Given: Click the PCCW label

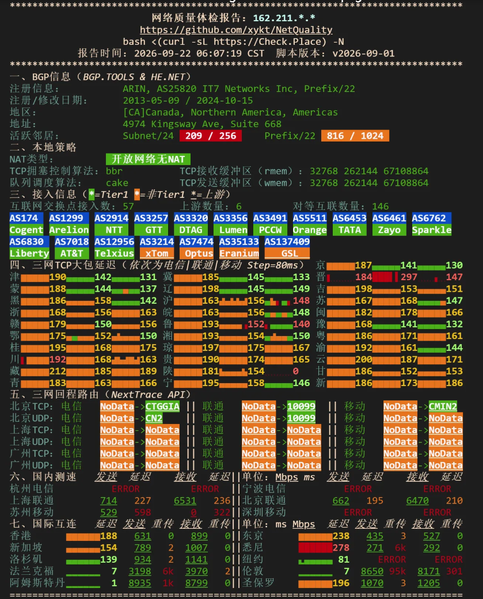Looking at the screenshot, I should pyautogui.click(x=270, y=230).
